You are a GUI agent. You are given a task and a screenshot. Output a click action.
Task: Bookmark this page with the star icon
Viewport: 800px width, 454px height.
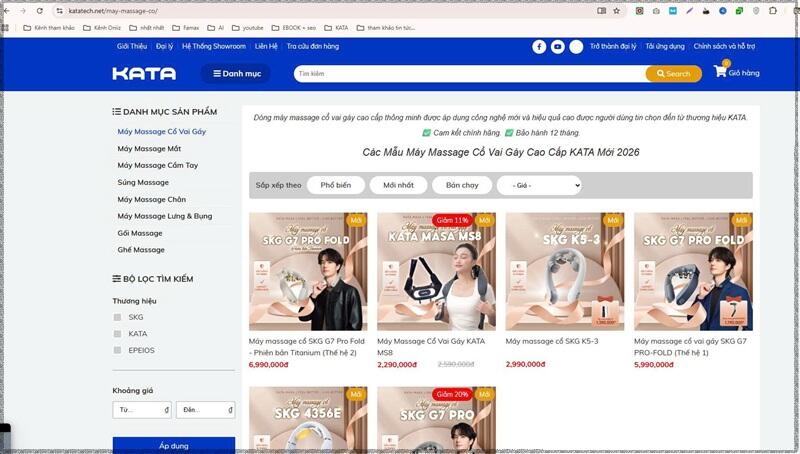coord(616,11)
